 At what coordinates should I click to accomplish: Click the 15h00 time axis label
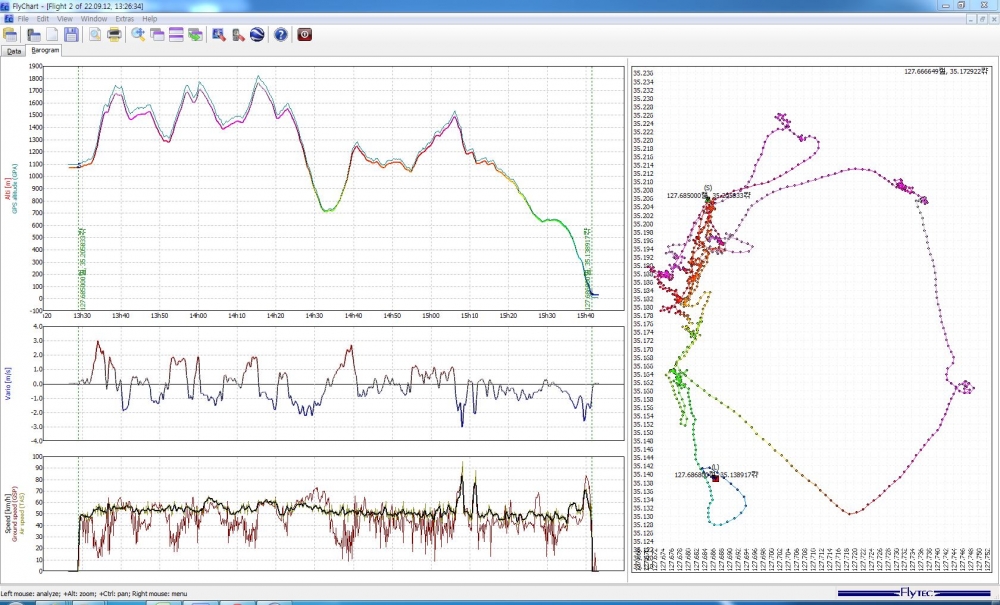[x=430, y=316]
